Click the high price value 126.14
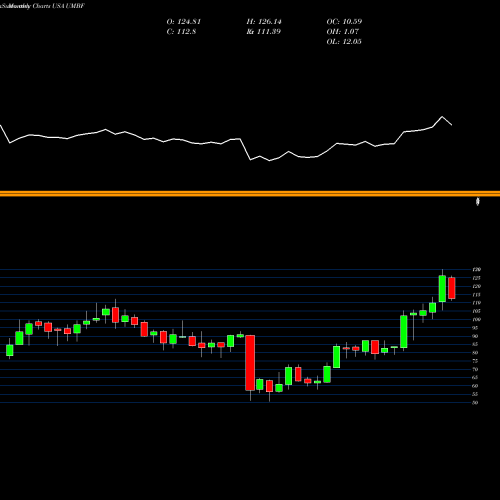The image size is (500, 500). click(270, 22)
